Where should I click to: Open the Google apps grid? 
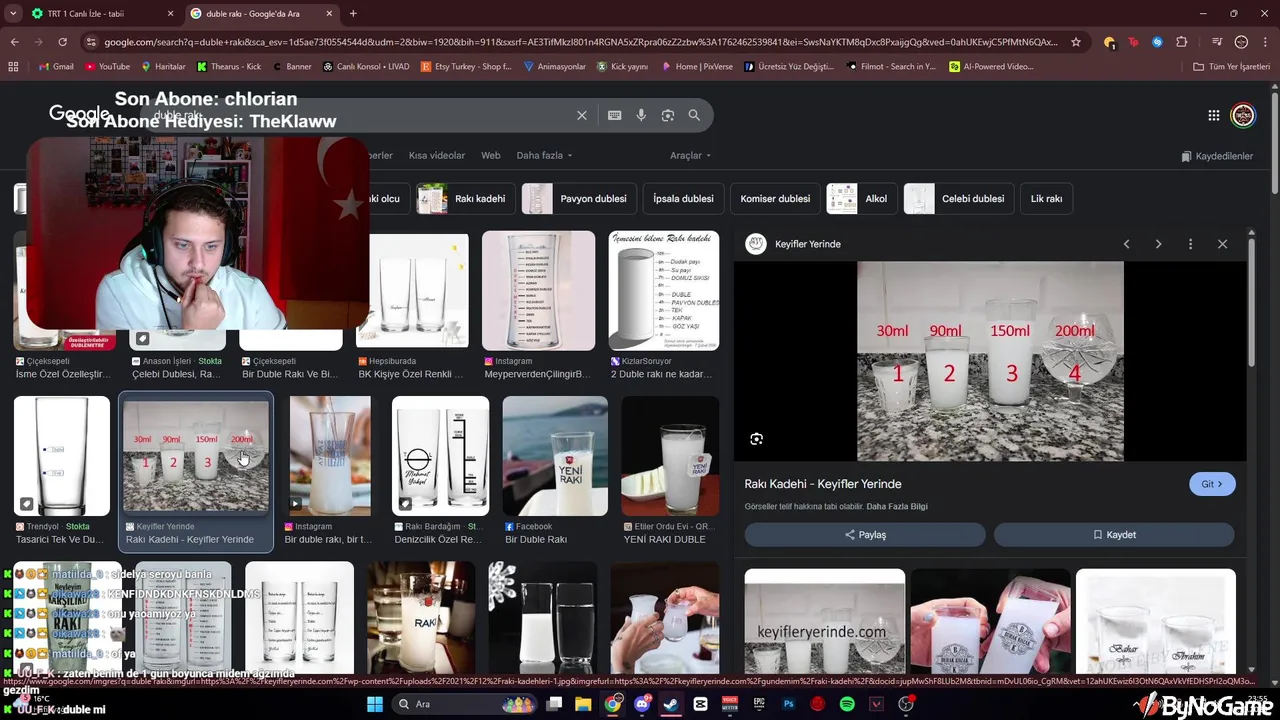pos(1213,115)
